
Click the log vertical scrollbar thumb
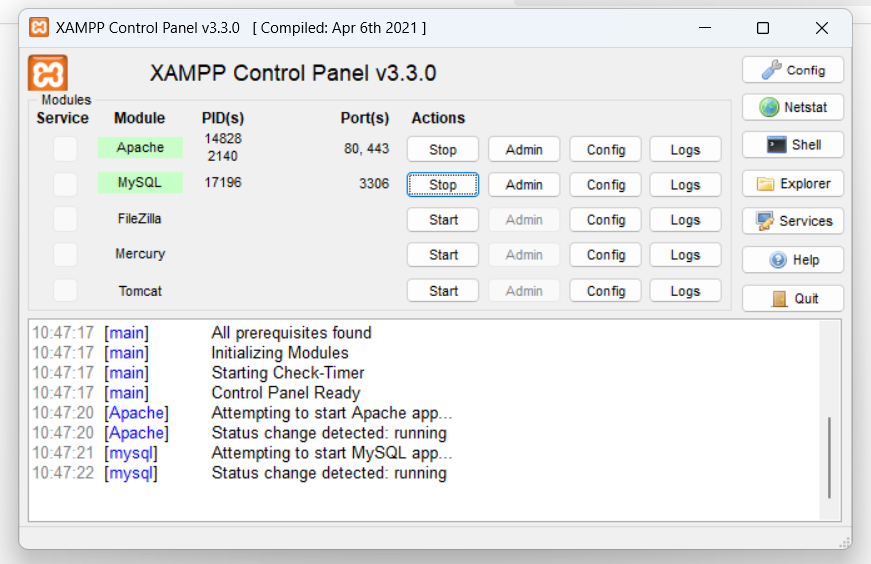coord(829,457)
